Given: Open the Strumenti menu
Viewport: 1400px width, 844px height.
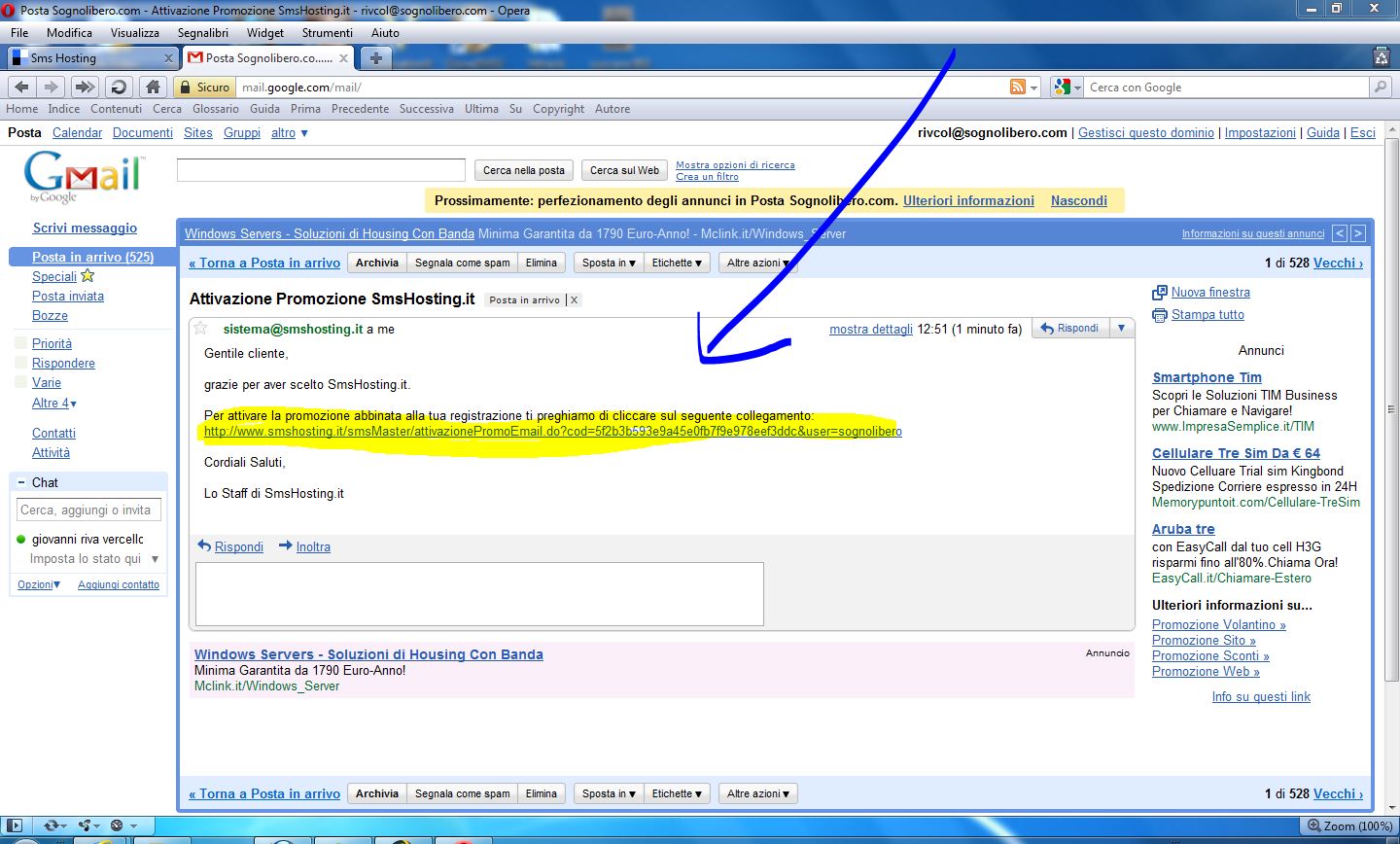Looking at the screenshot, I should (x=327, y=32).
